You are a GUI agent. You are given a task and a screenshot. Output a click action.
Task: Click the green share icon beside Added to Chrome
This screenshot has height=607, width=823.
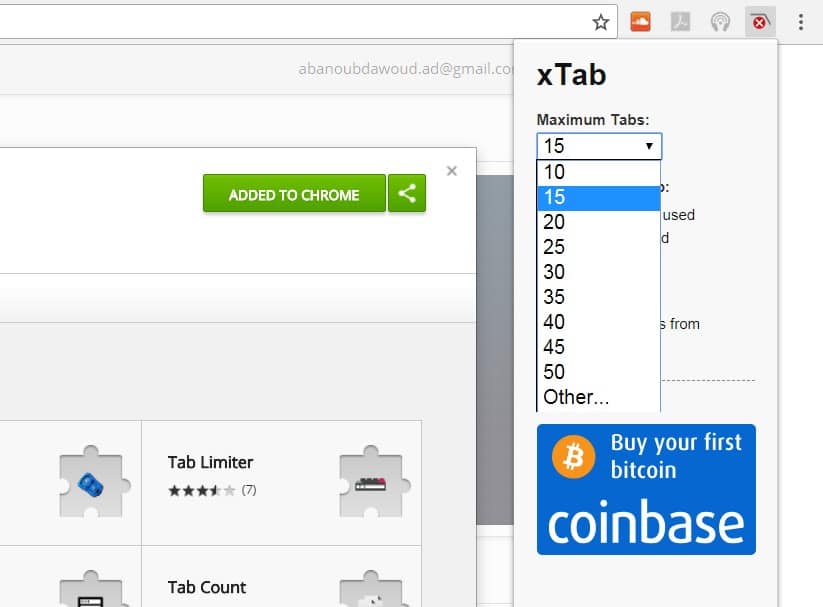point(407,194)
